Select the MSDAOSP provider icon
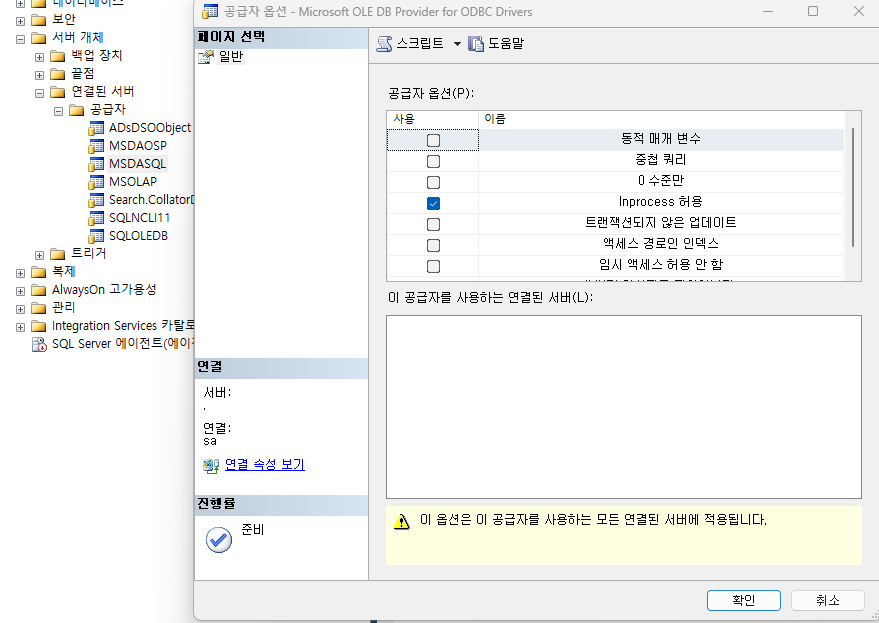This screenshot has width=879, height=623. (x=96, y=146)
